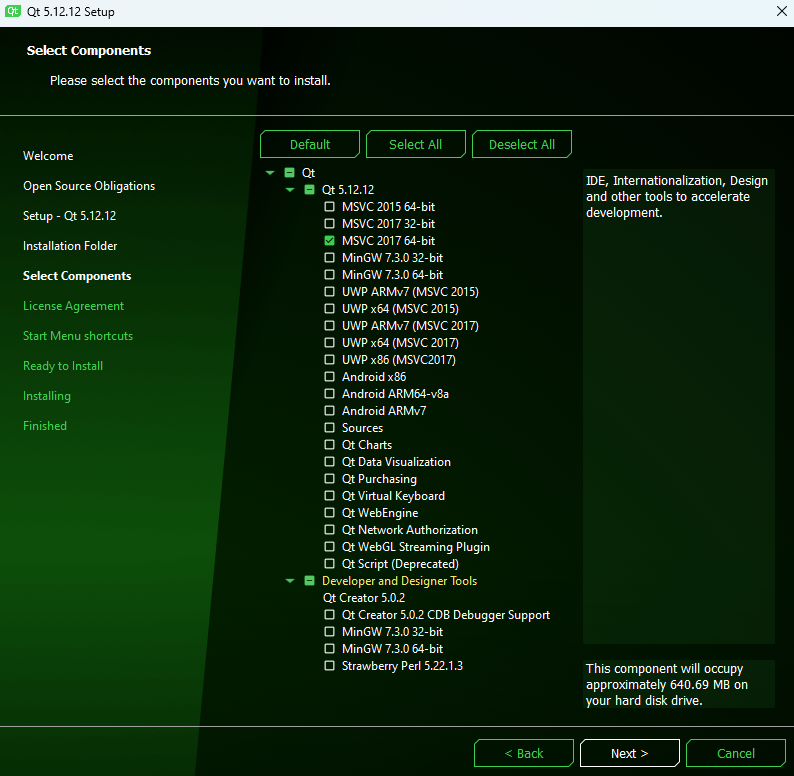Check MinGW 7.3.0 32-bit under Developer Tools
The height and width of the screenshot is (776, 794).
click(x=329, y=632)
